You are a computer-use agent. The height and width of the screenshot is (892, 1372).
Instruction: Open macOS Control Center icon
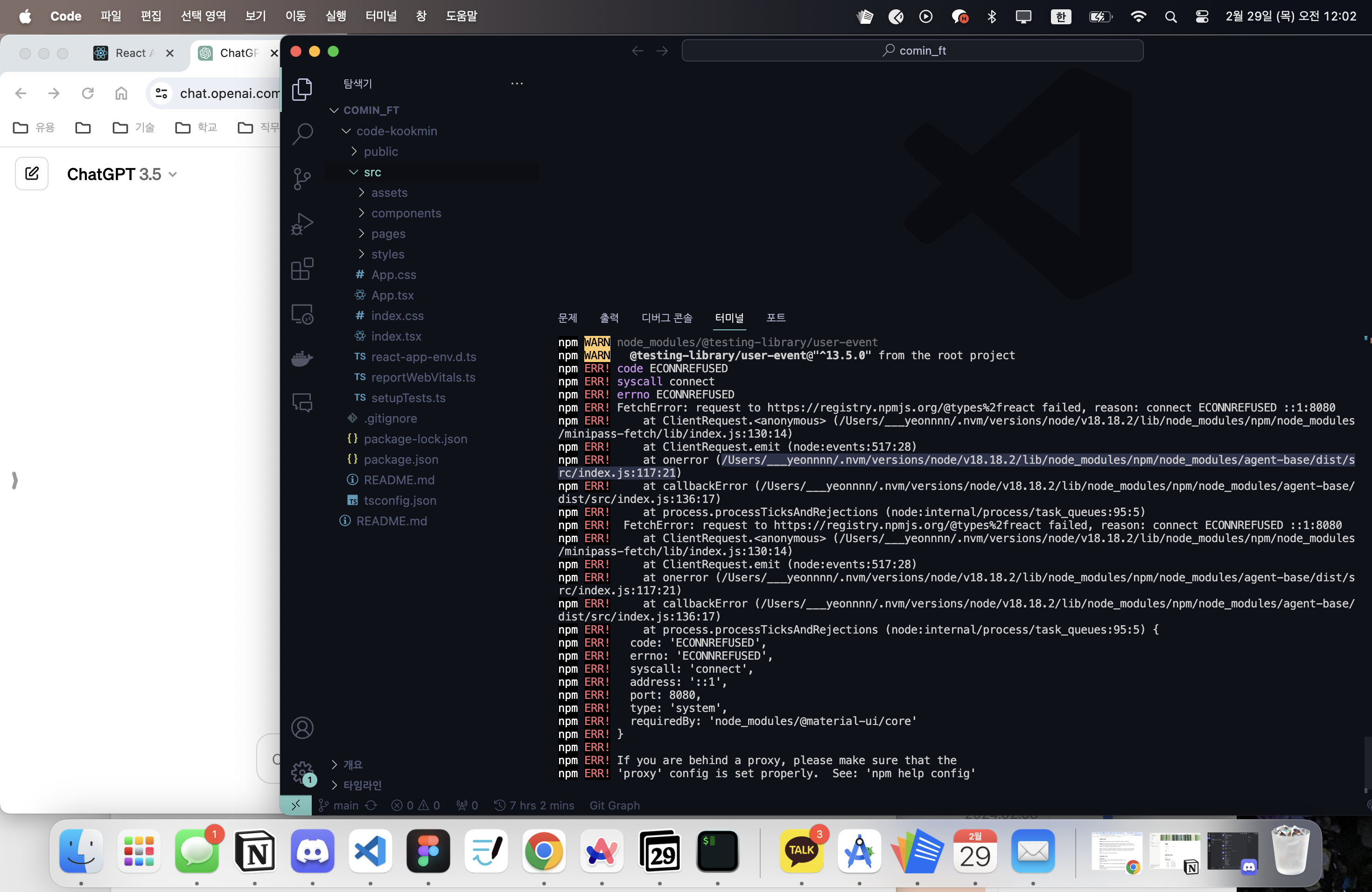point(1201,16)
